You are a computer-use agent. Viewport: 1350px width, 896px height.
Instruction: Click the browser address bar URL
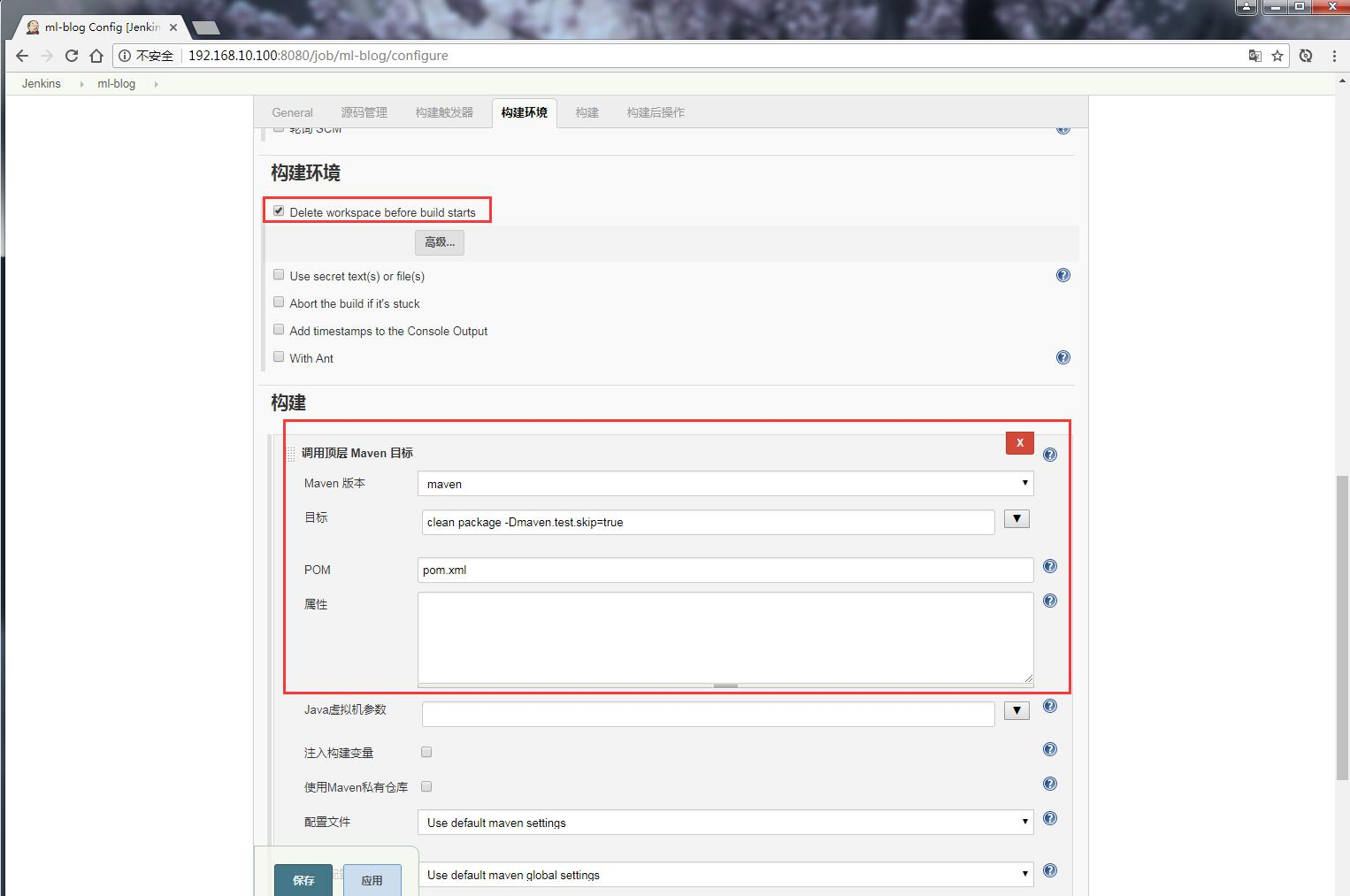318,56
